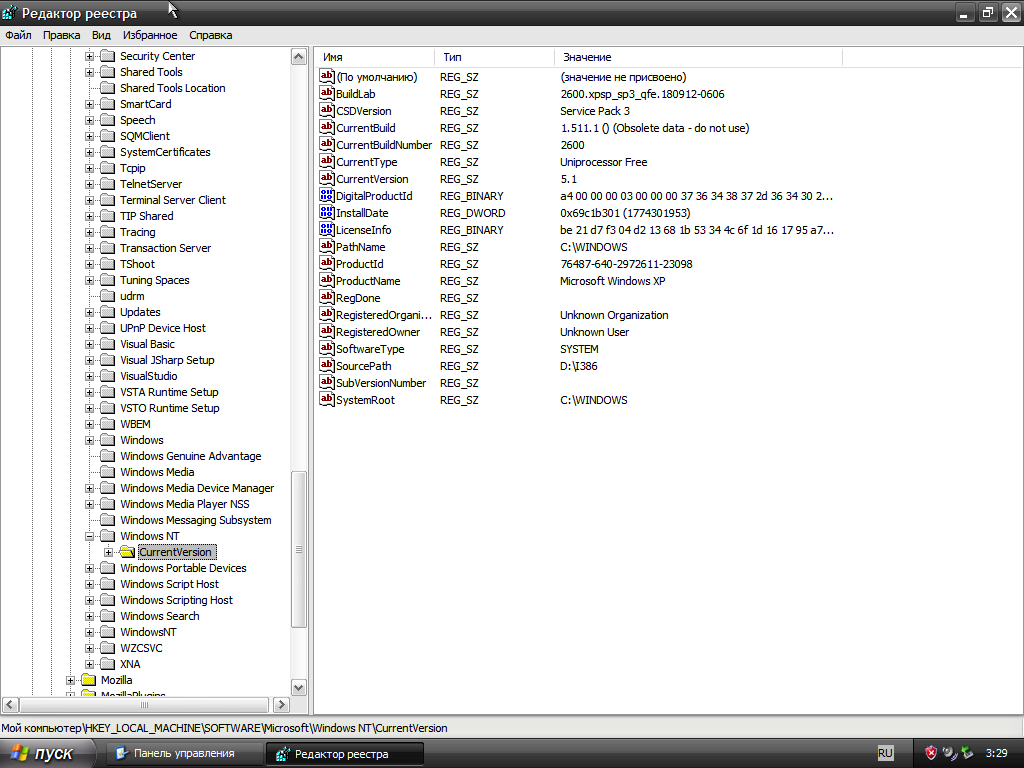Click the 3:29 taskbar clock
The image size is (1024, 768).
pos(996,753)
